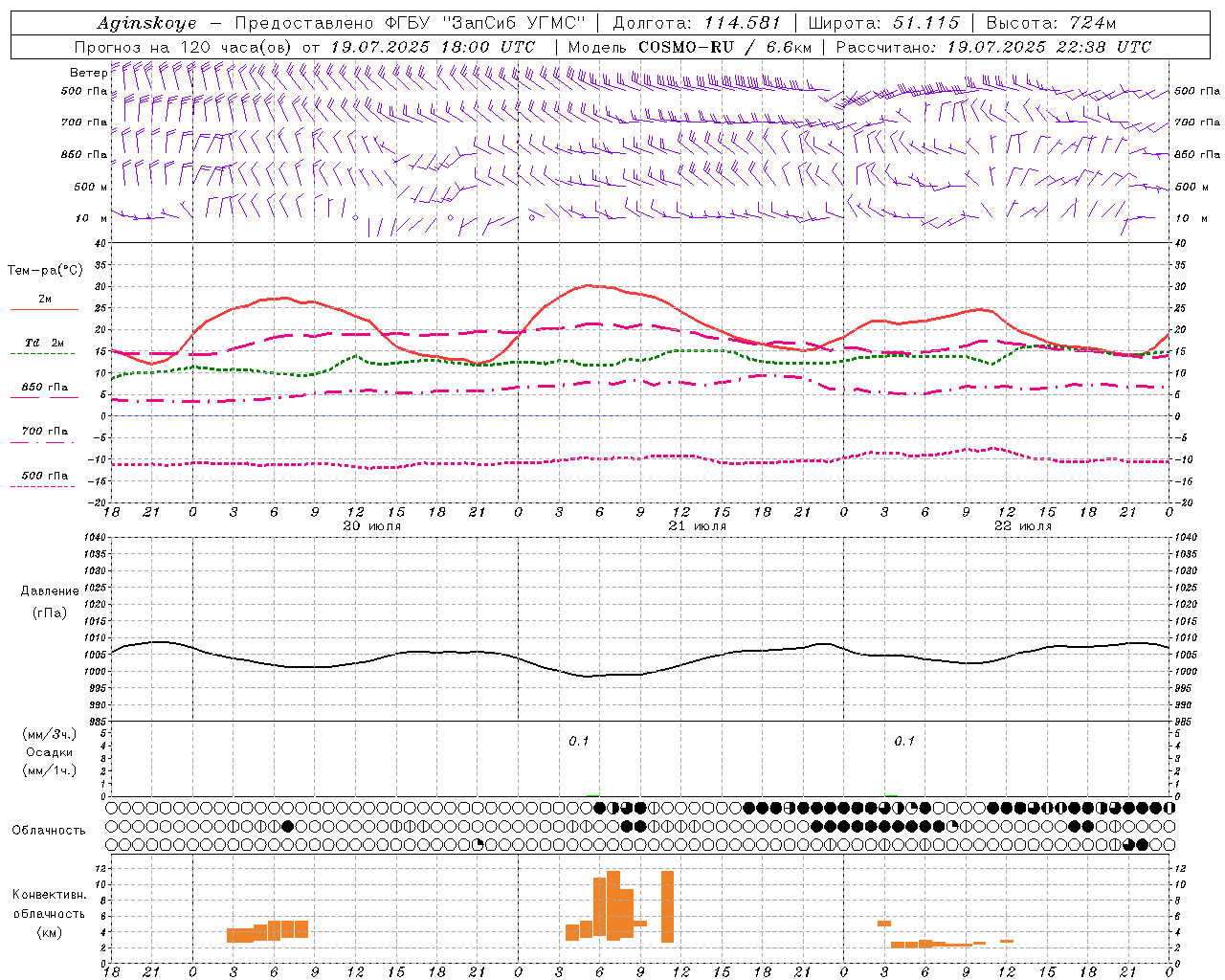Click the Осадки precipitation label
Viewport: 1225px width, 980px height.
coord(50,752)
